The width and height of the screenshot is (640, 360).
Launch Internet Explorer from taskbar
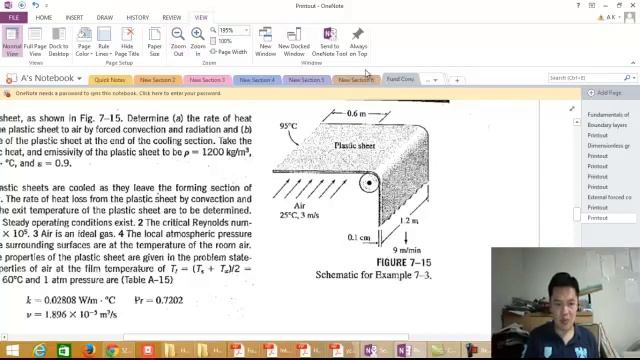[40, 351]
